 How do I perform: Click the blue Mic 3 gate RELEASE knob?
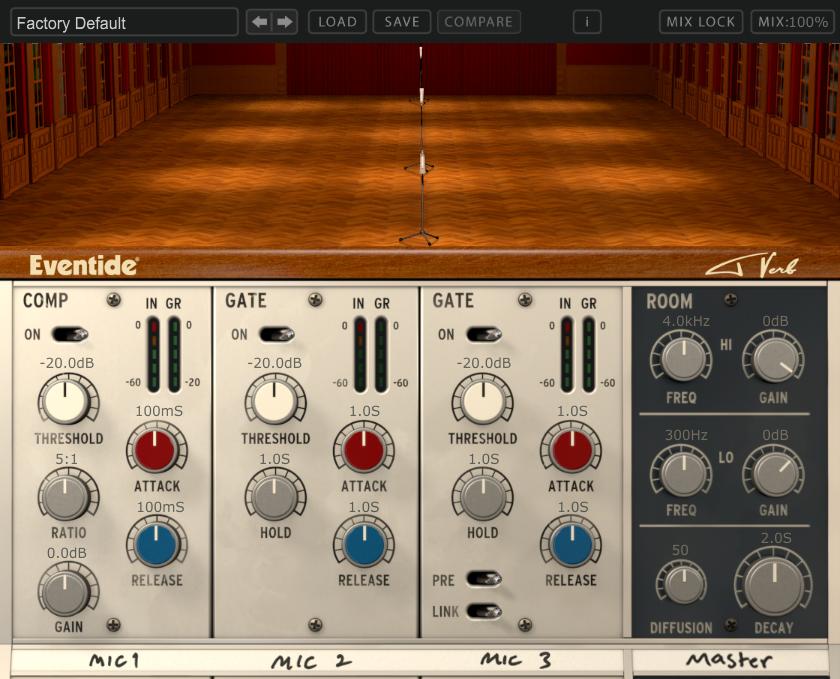[571, 543]
